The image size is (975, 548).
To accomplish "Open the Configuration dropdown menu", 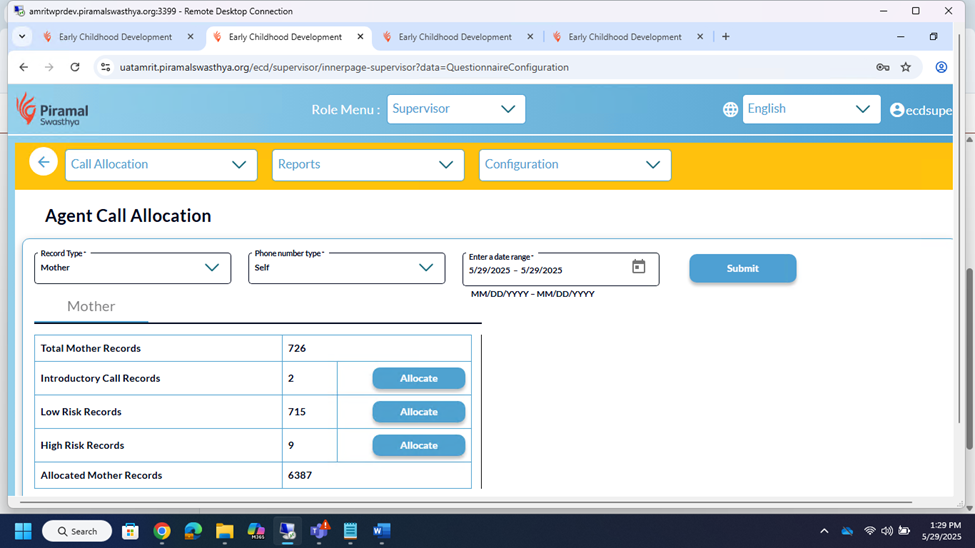I will [x=574, y=165].
